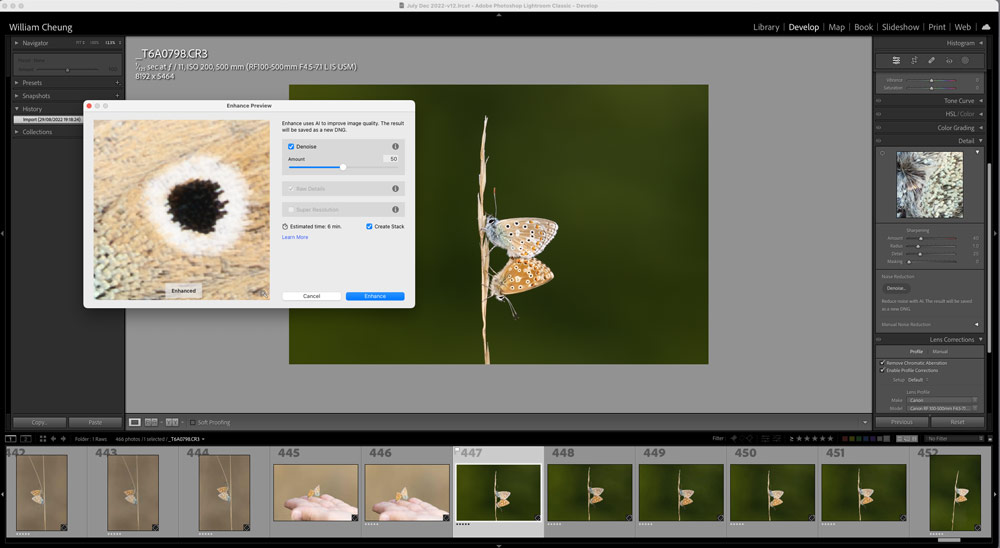This screenshot has height=548, width=1000.
Task: Toggle Super Resolution checkbox
Action: point(291,209)
